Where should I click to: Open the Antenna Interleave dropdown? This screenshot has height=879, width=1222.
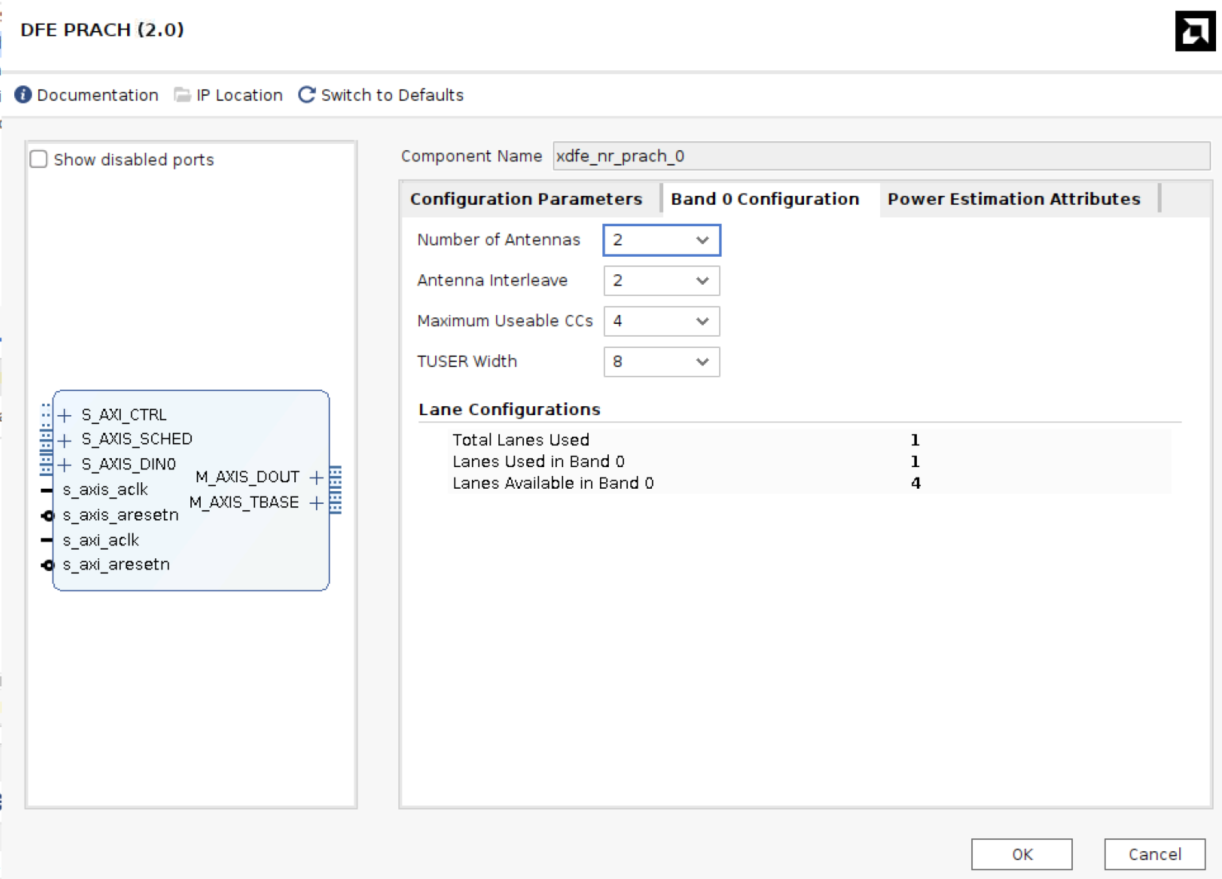click(x=662, y=281)
